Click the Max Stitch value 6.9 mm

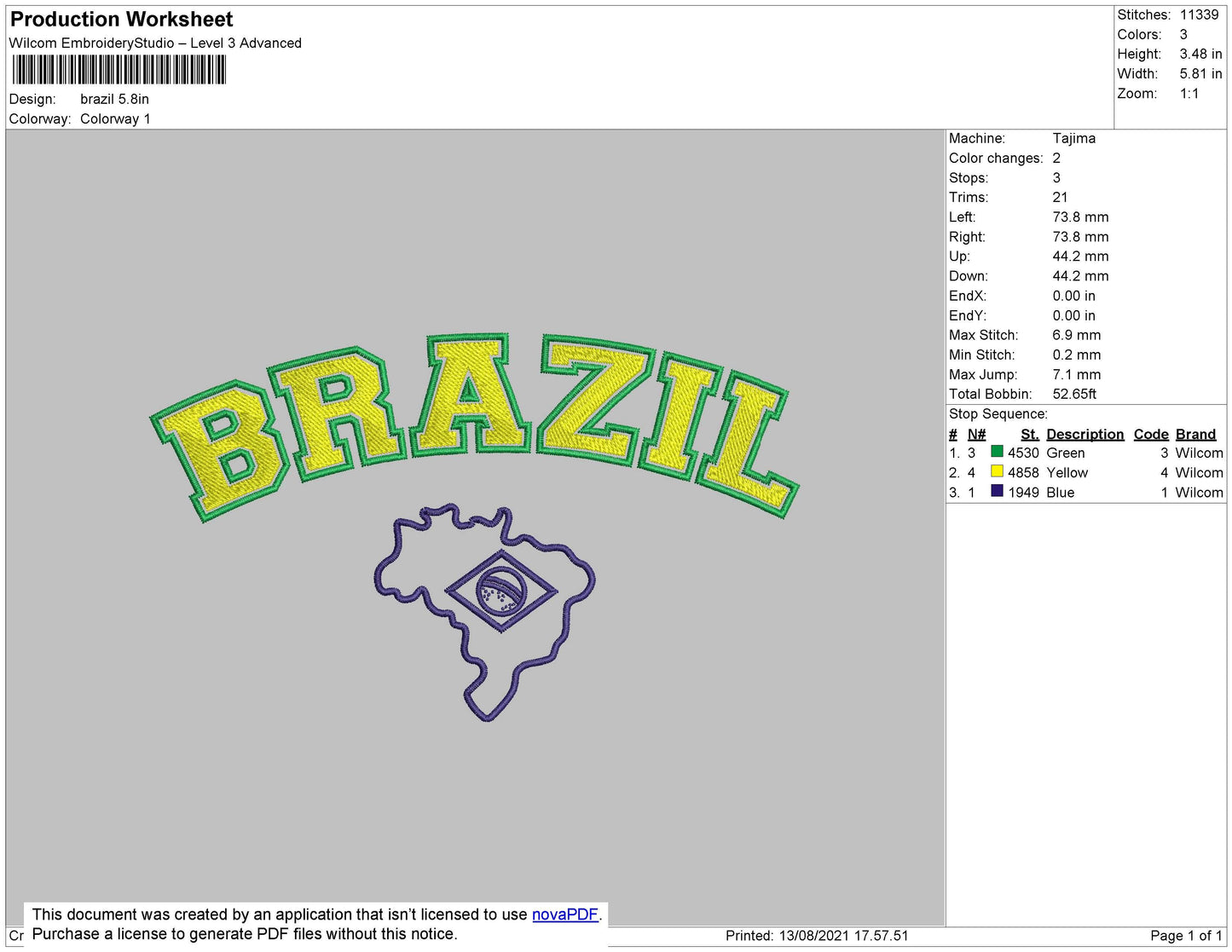coord(1076,335)
